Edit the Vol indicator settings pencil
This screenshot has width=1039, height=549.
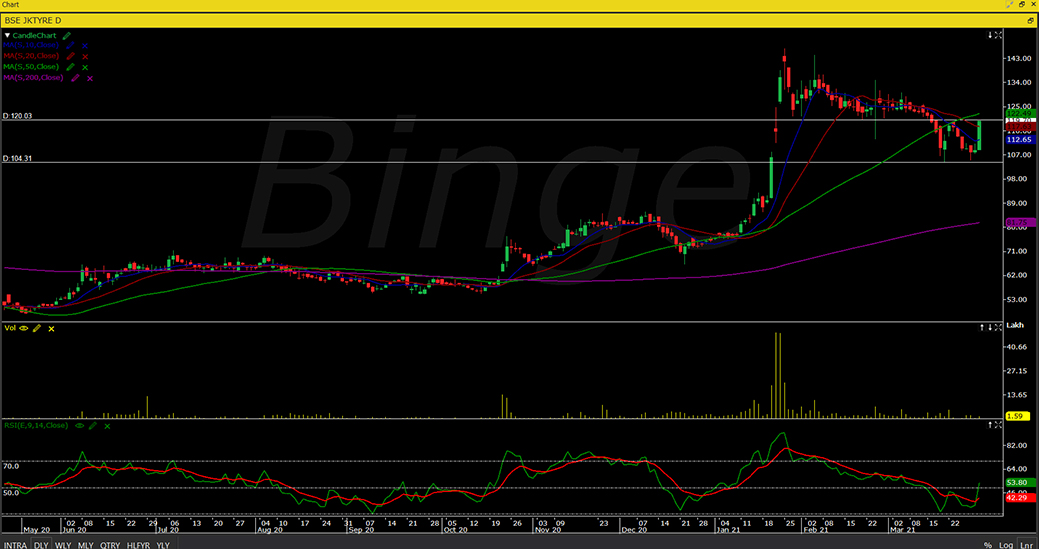click(x=37, y=328)
